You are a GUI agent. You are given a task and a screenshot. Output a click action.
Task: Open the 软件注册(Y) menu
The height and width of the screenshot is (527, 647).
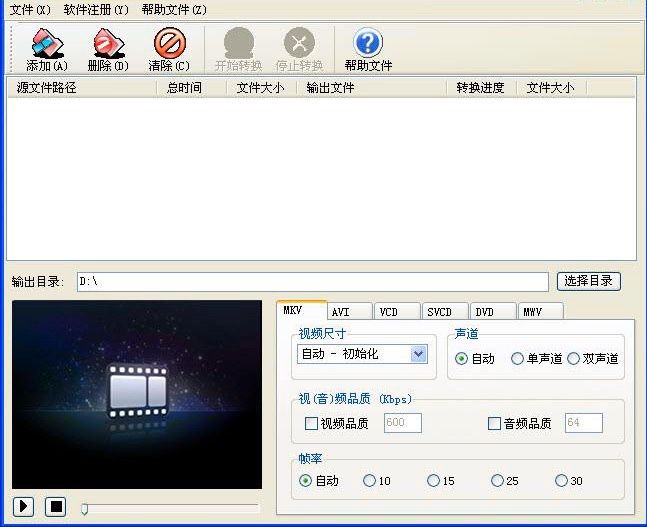[x=96, y=9]
